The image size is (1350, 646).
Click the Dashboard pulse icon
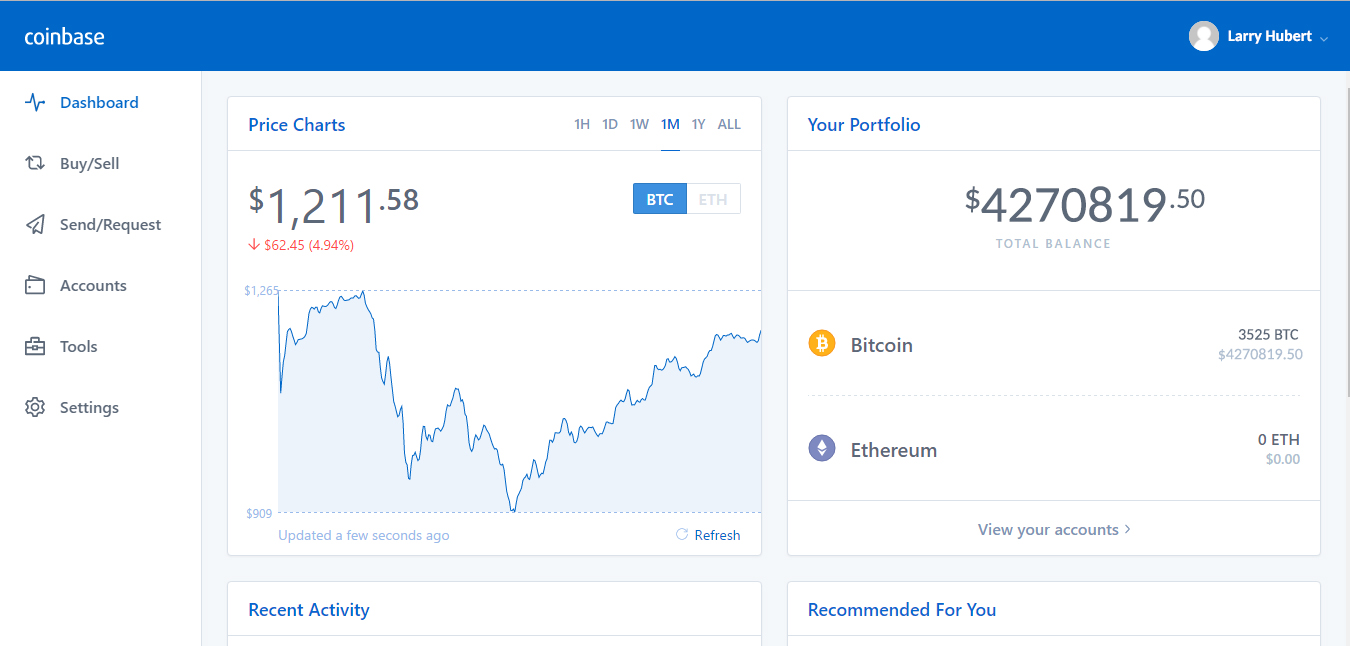(35, 103)
